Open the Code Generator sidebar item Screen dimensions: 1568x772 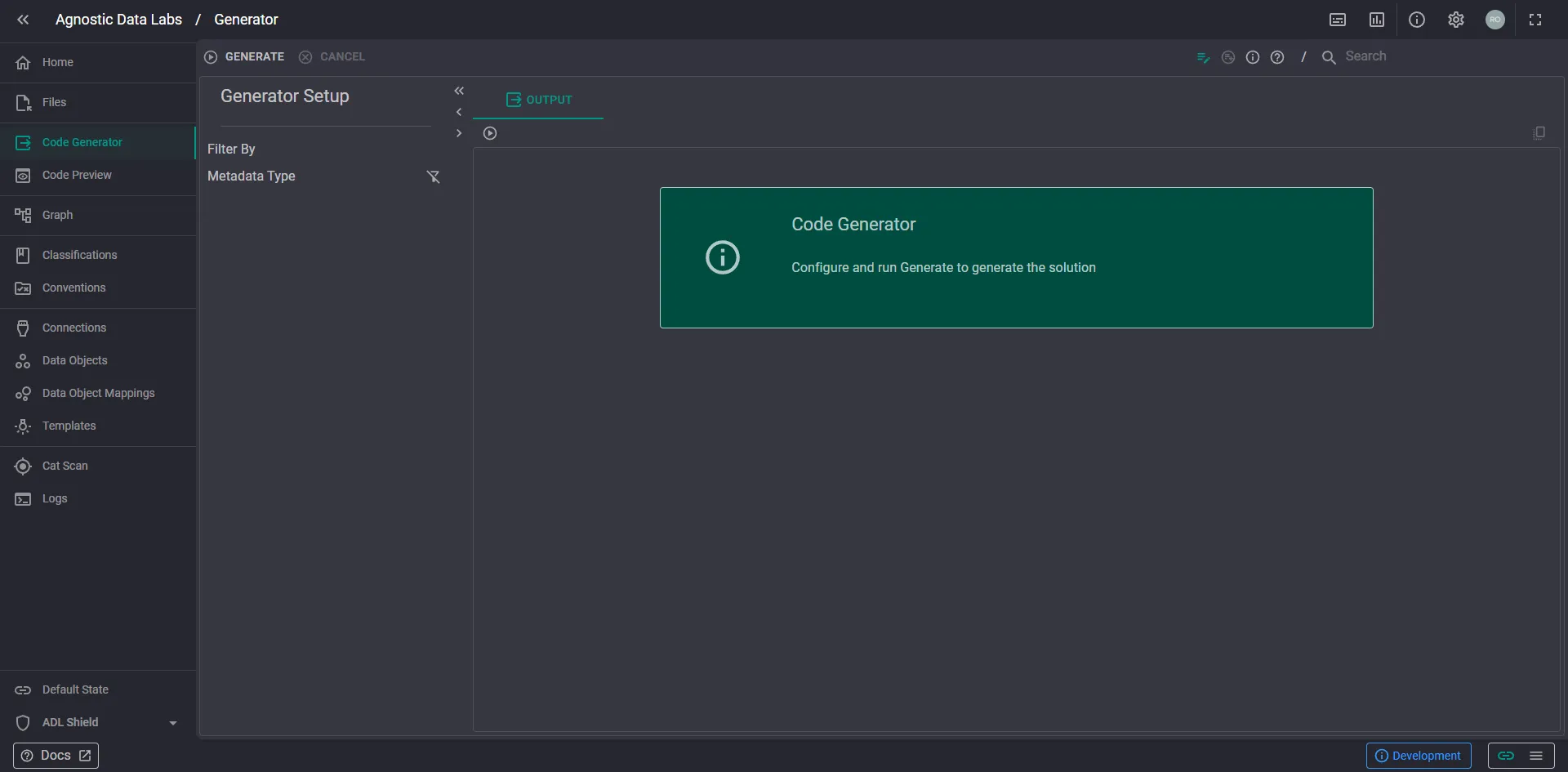coord(82,141)
